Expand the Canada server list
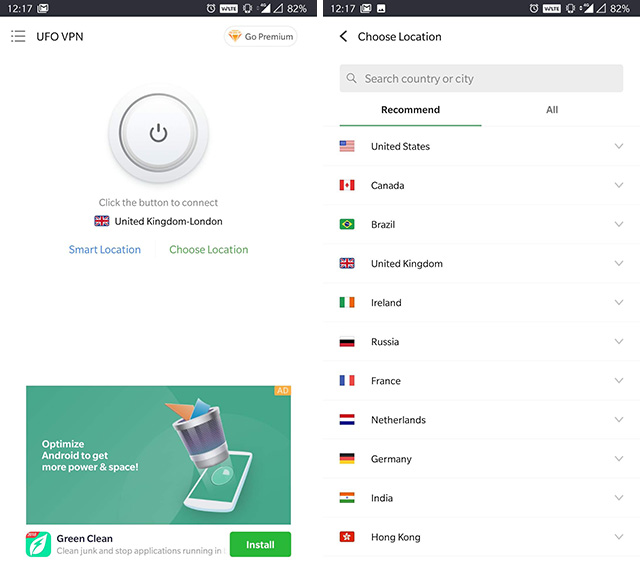Viewport: 640px width, 564px height. 619,185
